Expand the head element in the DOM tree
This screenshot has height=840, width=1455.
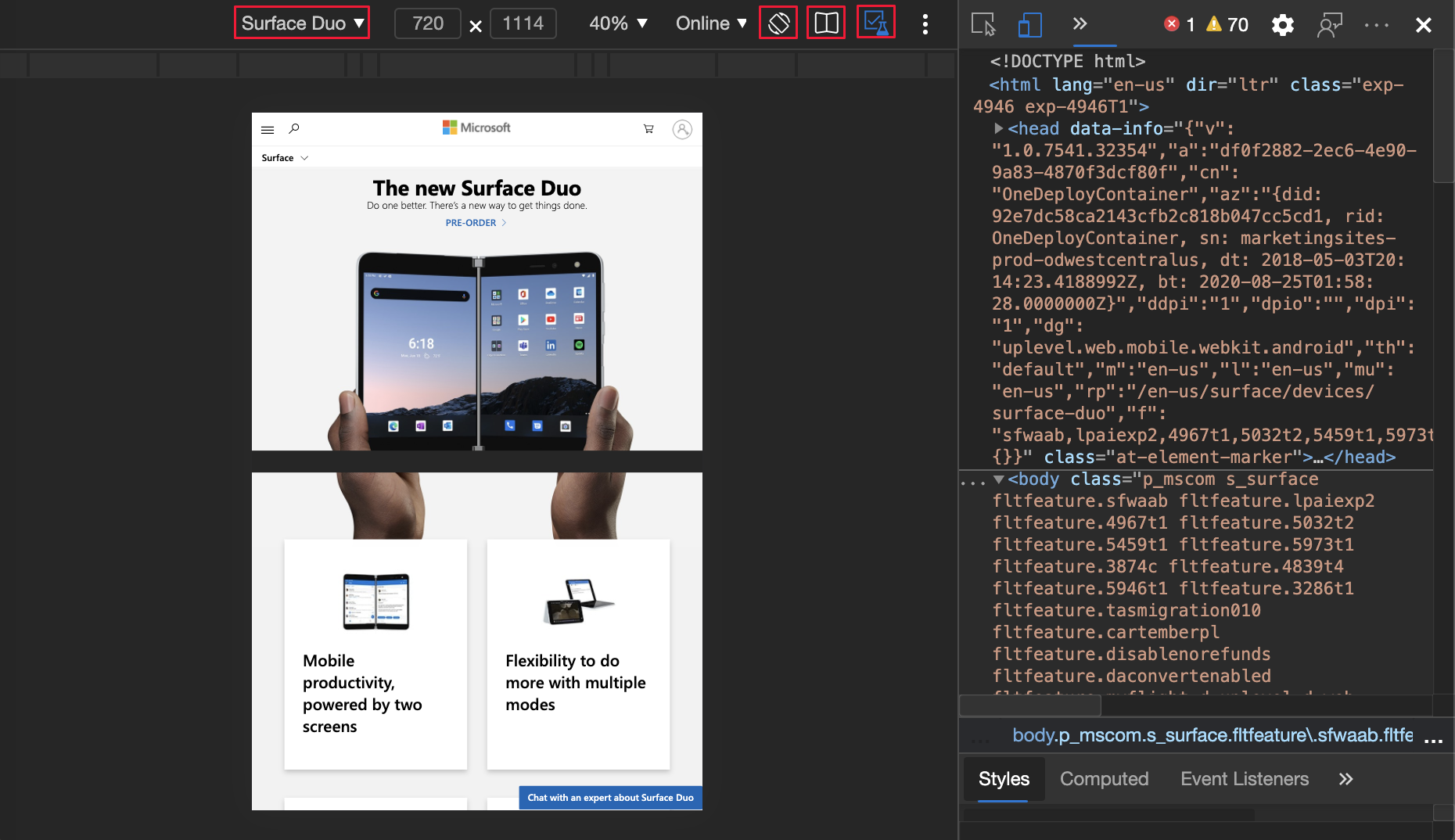[x=999, y=128]
